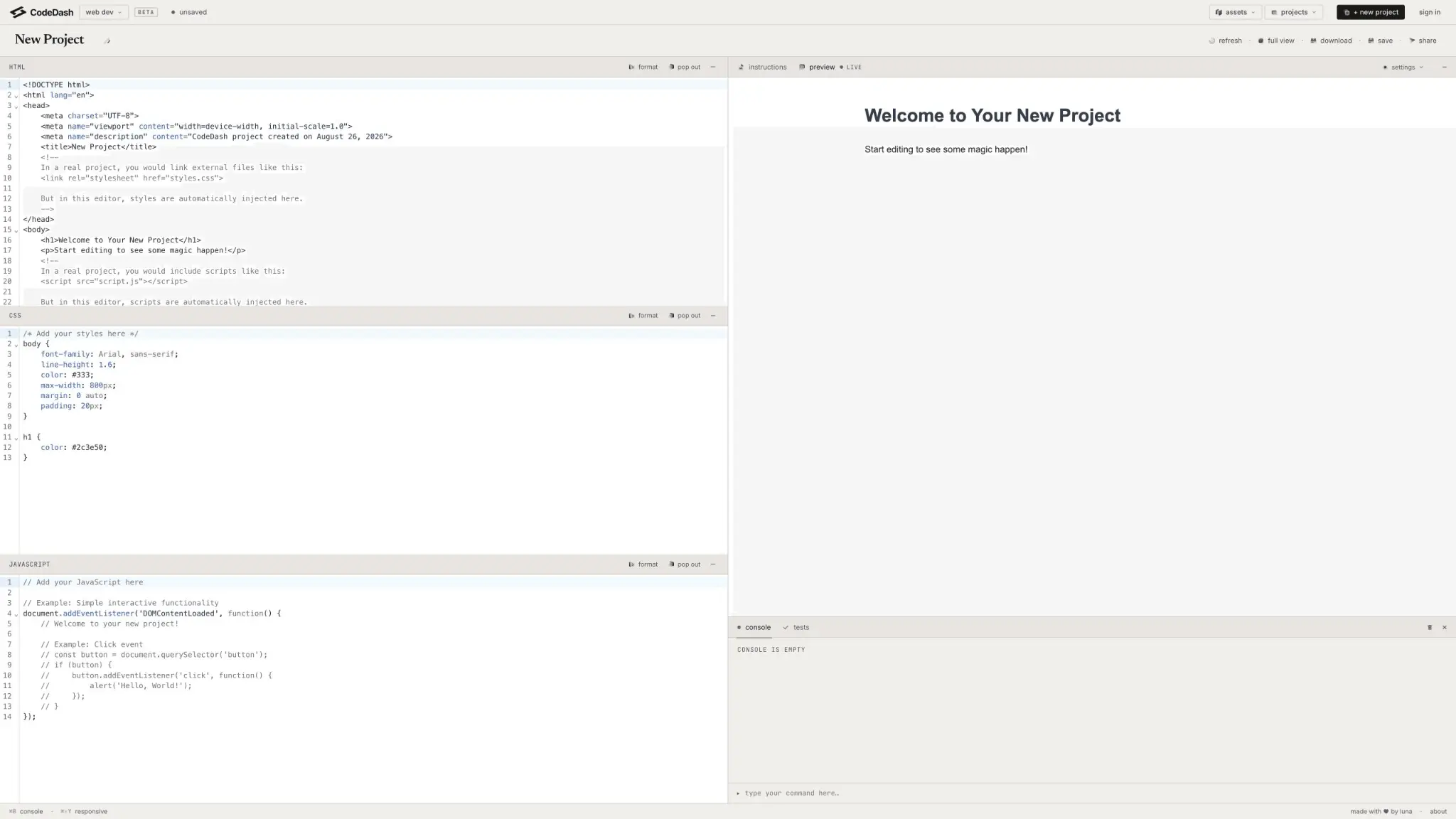This screenshot has width=1456, height=819.
Task: Collapse the HTML panel with minus icon
Action: [x=713, y=67]
